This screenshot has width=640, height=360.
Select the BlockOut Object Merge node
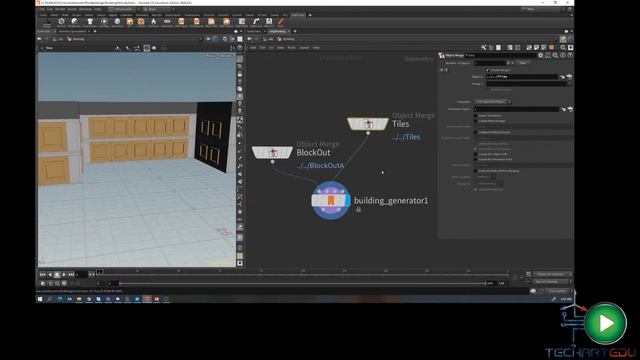[x=272, y=153]
